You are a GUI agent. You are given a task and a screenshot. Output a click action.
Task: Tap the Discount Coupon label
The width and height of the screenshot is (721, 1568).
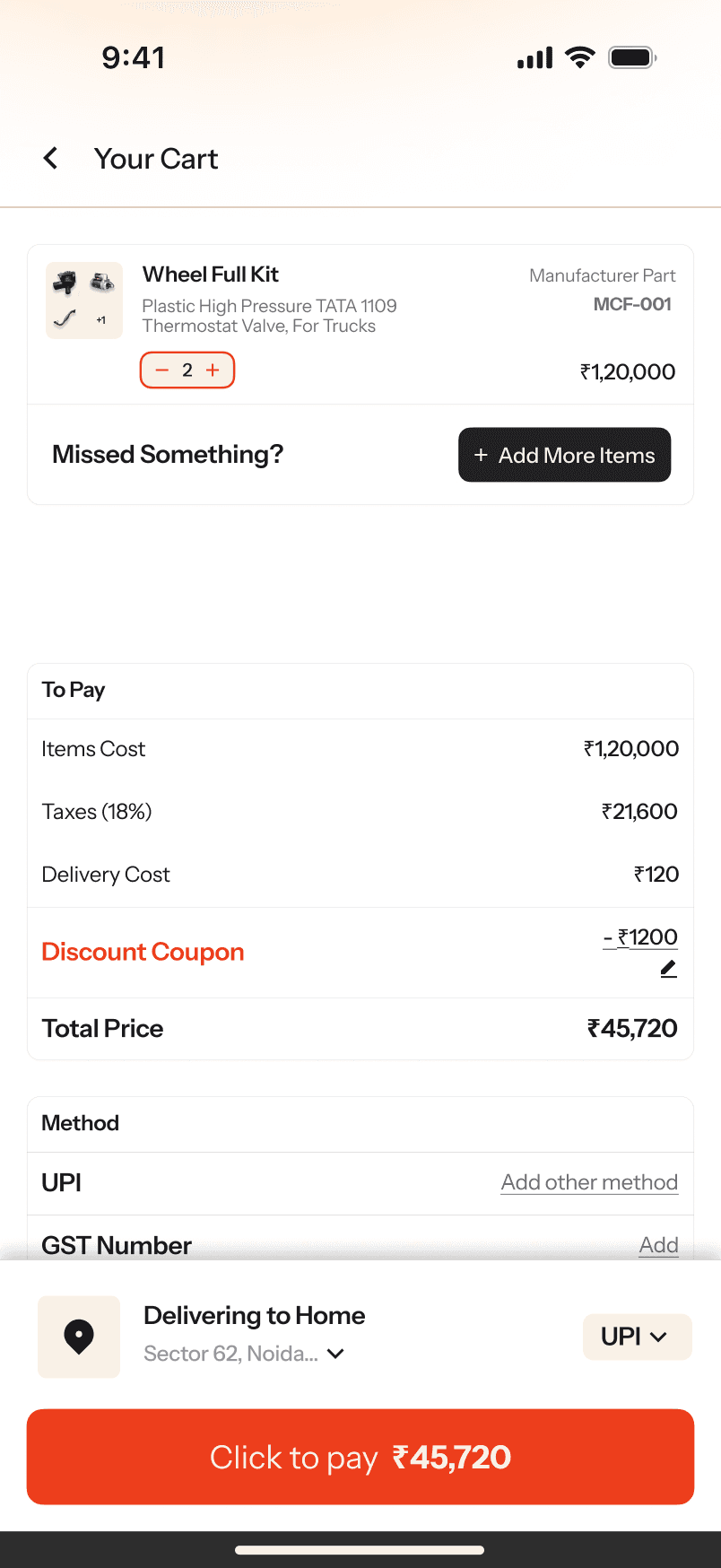pyautogui.click(x=143, y=952)
